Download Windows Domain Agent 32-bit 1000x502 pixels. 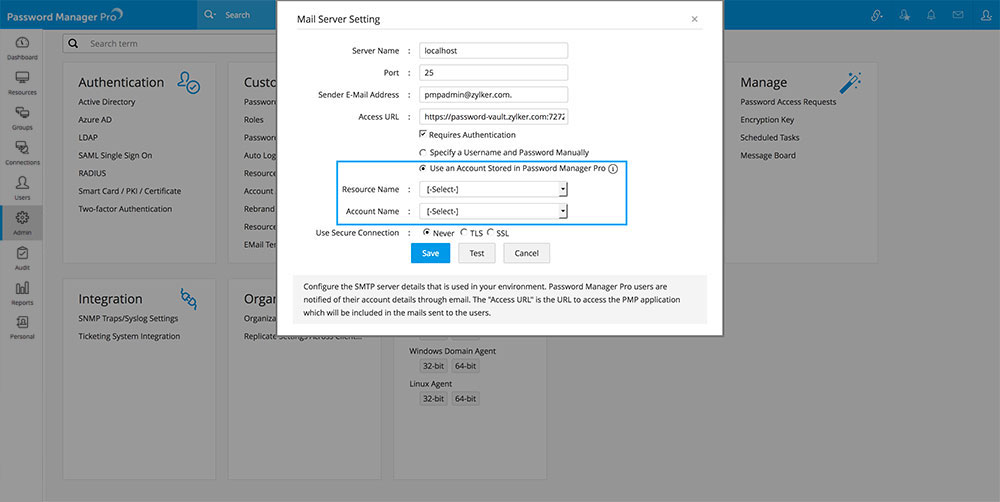(433, 366)
